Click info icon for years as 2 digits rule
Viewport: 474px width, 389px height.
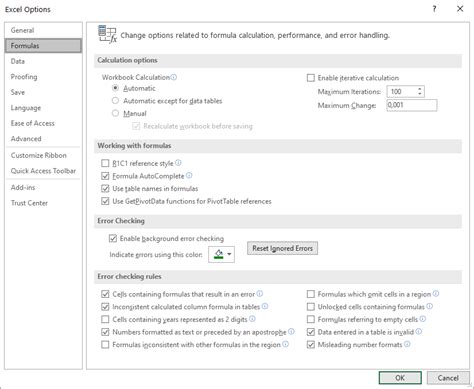pos(252,319)
